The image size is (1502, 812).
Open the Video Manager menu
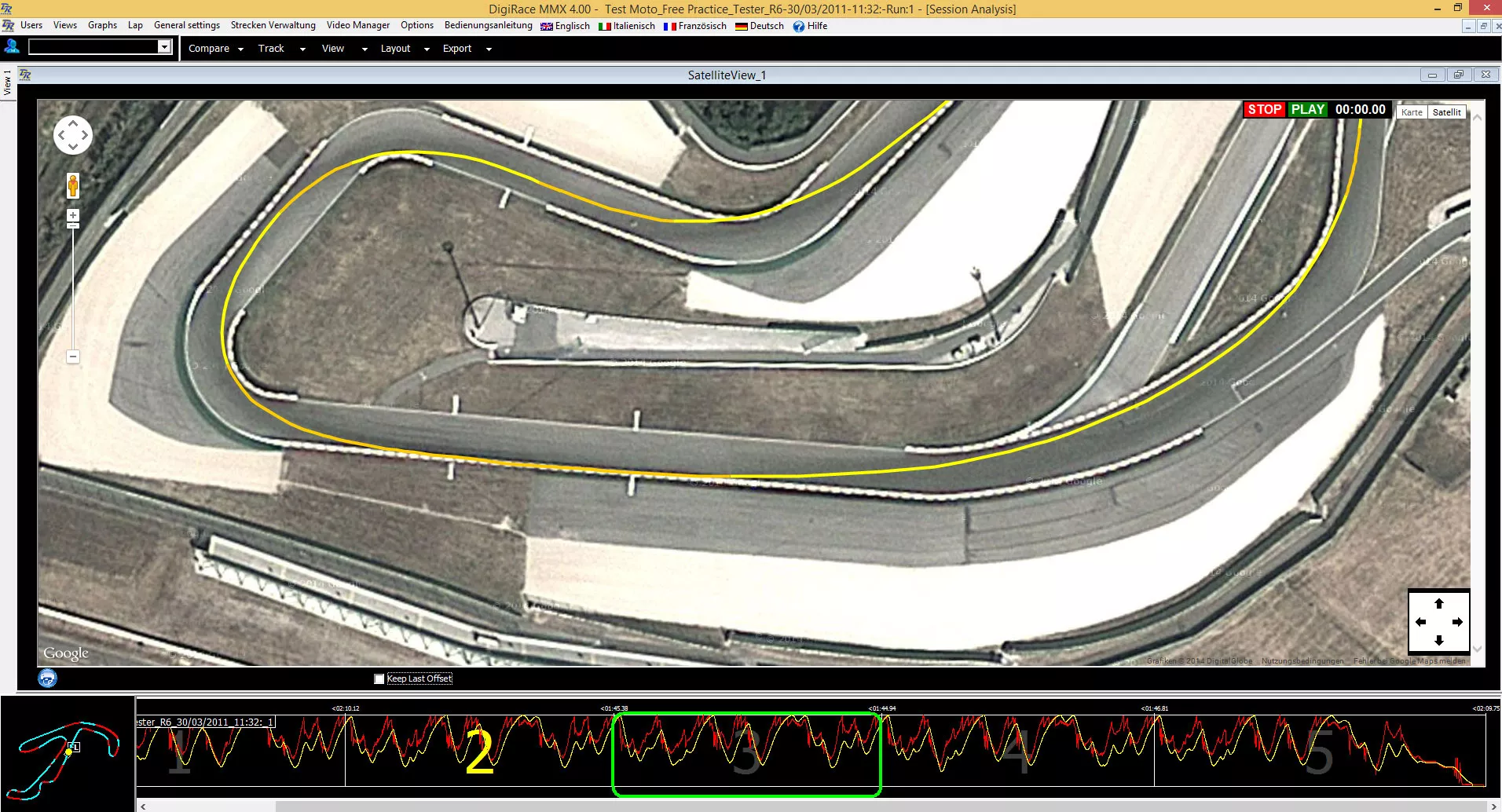tap(358, 25)
